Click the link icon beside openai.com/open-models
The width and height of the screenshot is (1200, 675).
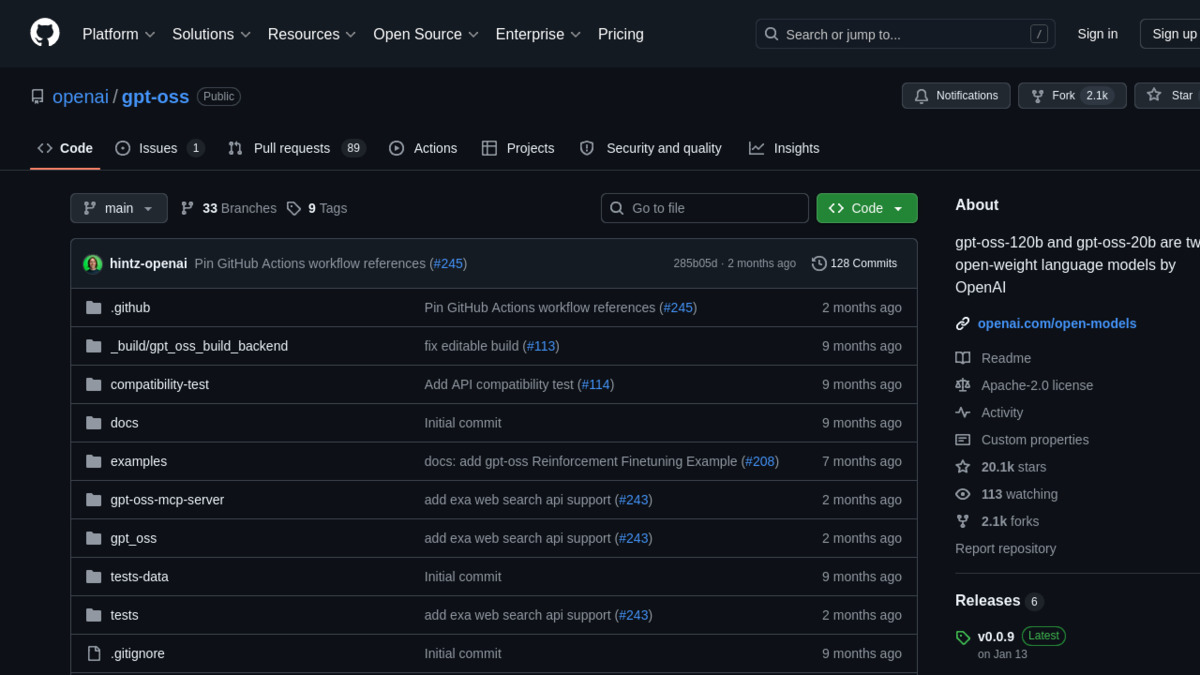coord(963,324)
